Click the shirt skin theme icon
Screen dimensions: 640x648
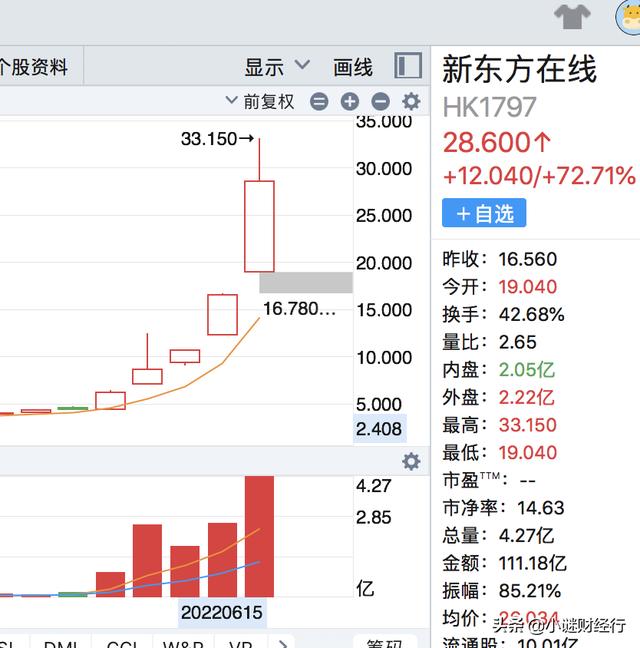point(572,17)
